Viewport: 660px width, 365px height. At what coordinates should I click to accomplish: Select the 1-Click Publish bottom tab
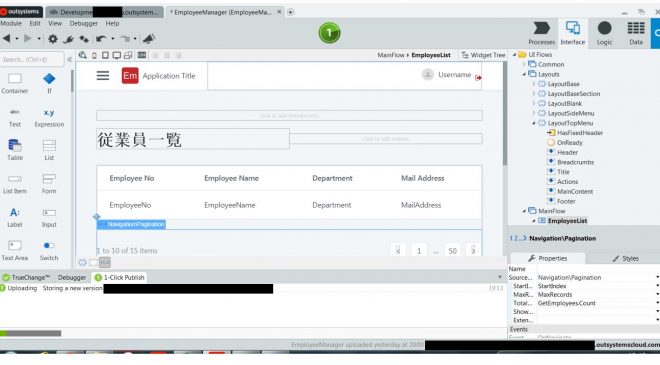pyautogui.click(x=120, y=277)
